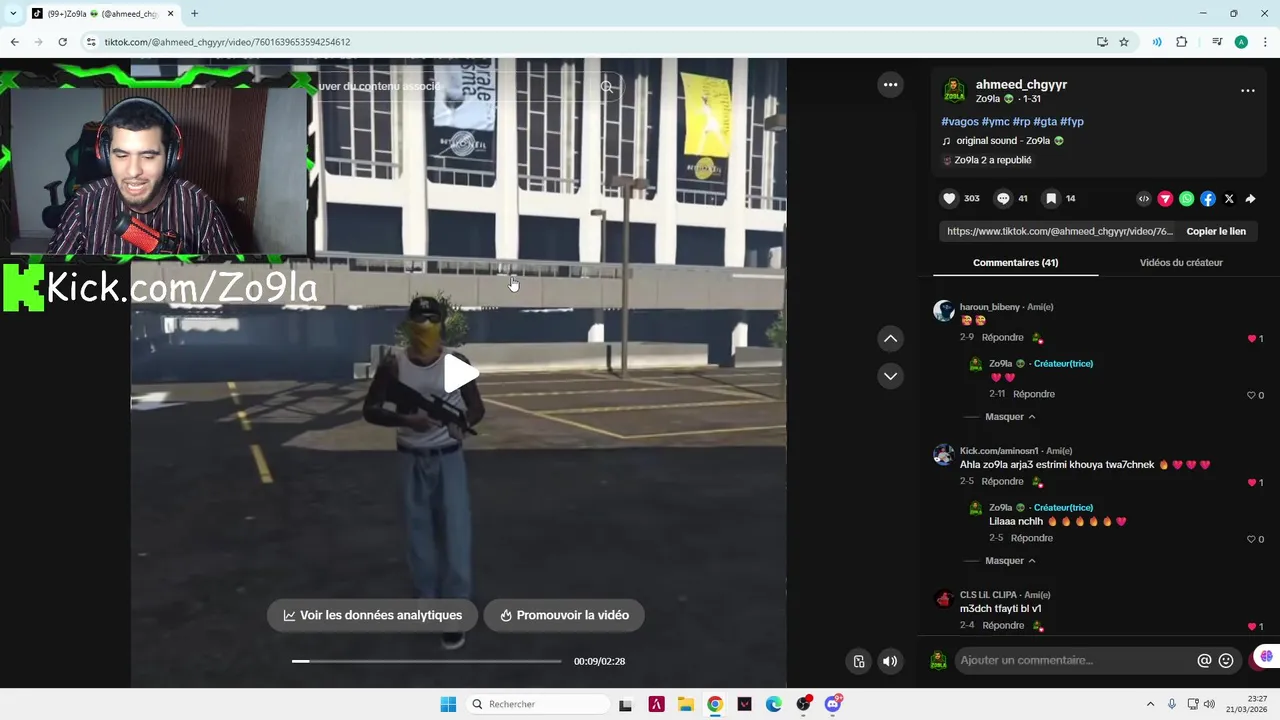
Task: Insert a mention with the @ icon
Action: (1204, 660)
